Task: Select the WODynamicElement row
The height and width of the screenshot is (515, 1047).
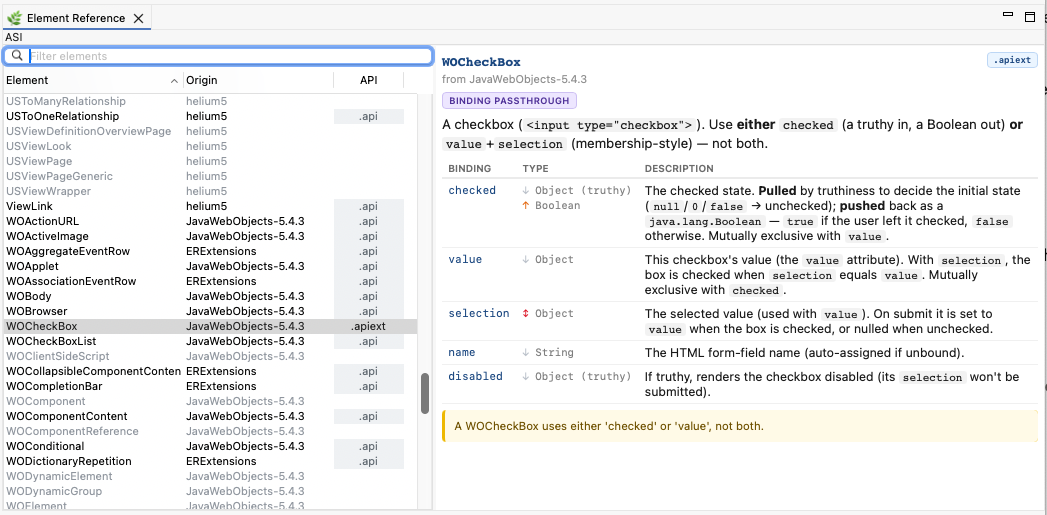Action: click(210, 476)
